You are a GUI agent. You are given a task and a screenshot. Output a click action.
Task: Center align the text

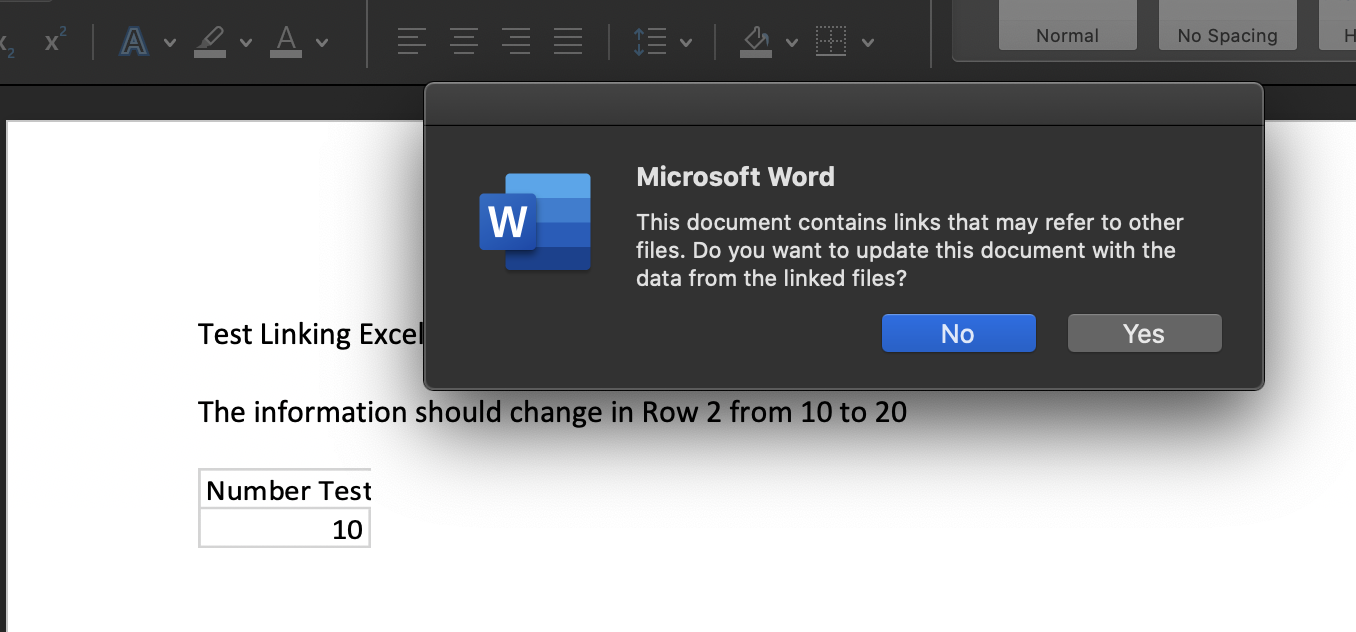click(463, 42)
